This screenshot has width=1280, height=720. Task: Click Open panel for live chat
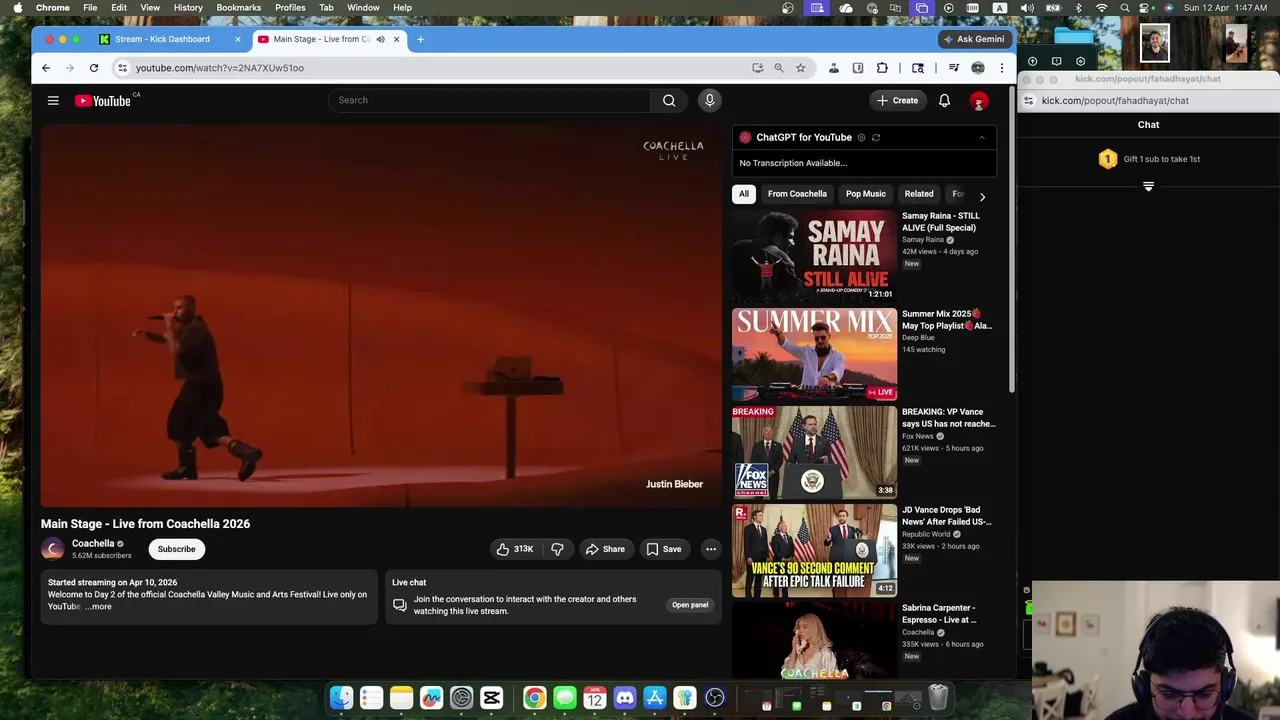pos(690,605)
